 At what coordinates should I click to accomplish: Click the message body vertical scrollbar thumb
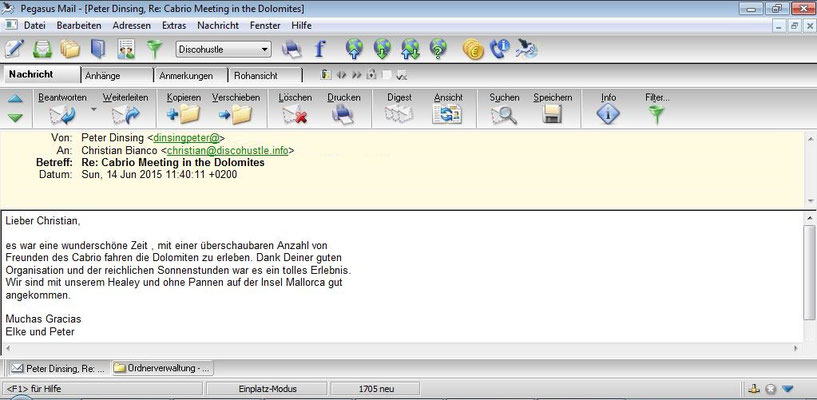(x=809, y=271)
